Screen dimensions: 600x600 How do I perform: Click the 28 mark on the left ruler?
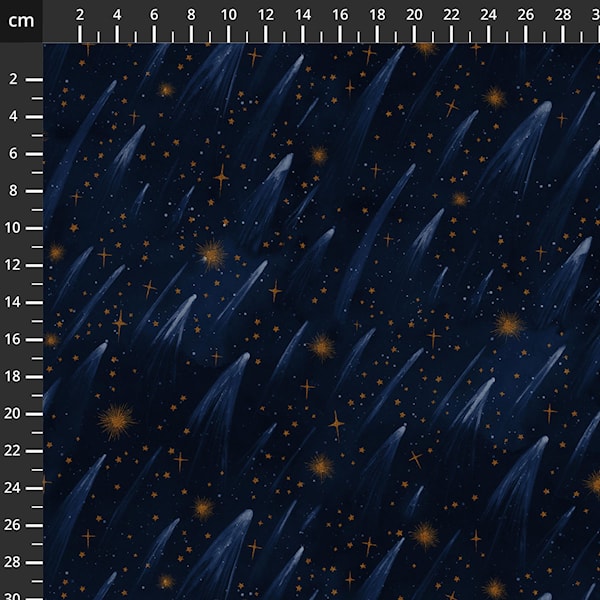tap(16, 561)
